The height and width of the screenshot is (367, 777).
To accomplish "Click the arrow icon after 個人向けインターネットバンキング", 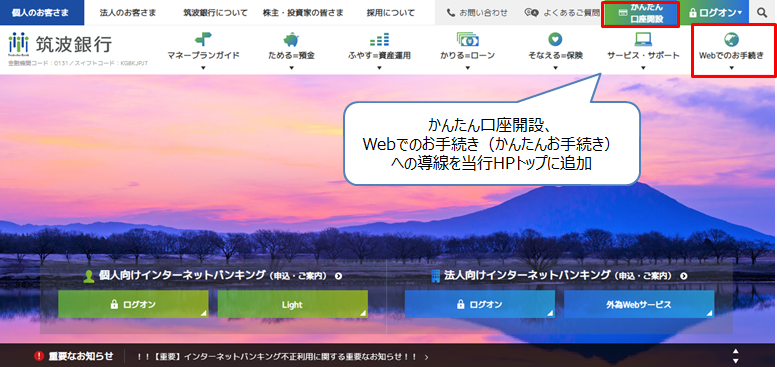I will point(338,276).
